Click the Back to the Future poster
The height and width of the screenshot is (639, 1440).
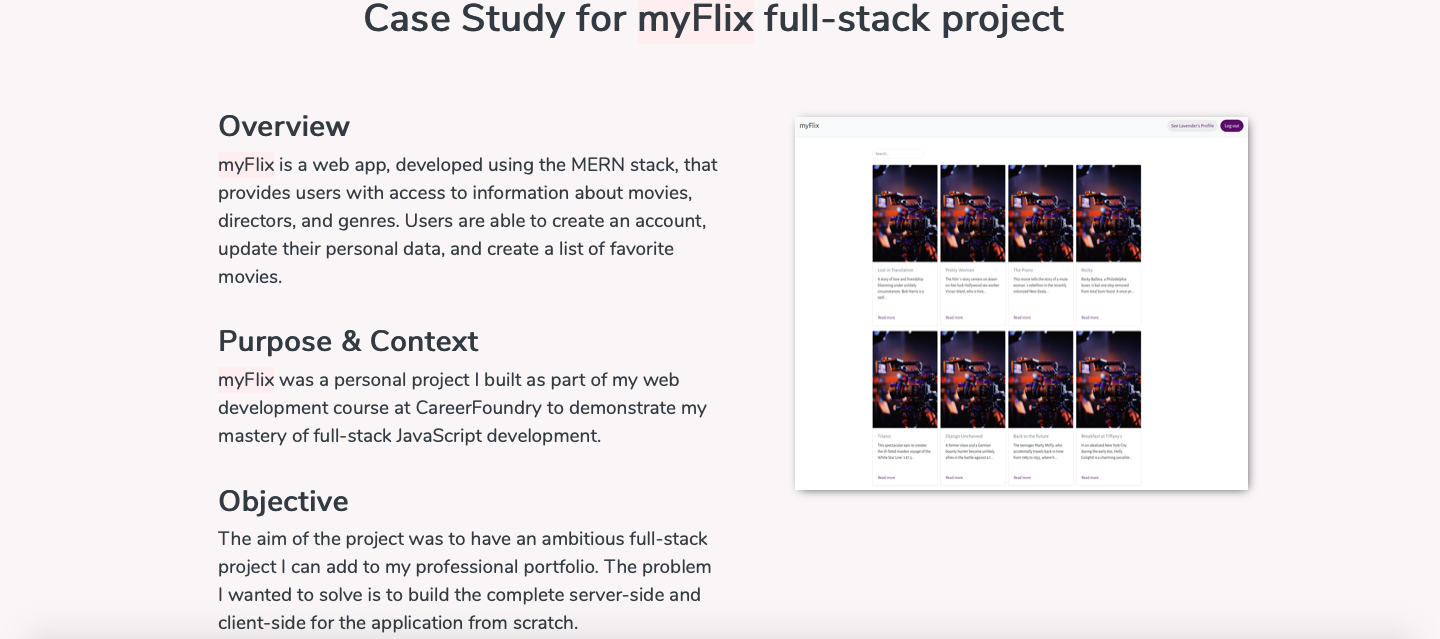(x=1041, y=380)
